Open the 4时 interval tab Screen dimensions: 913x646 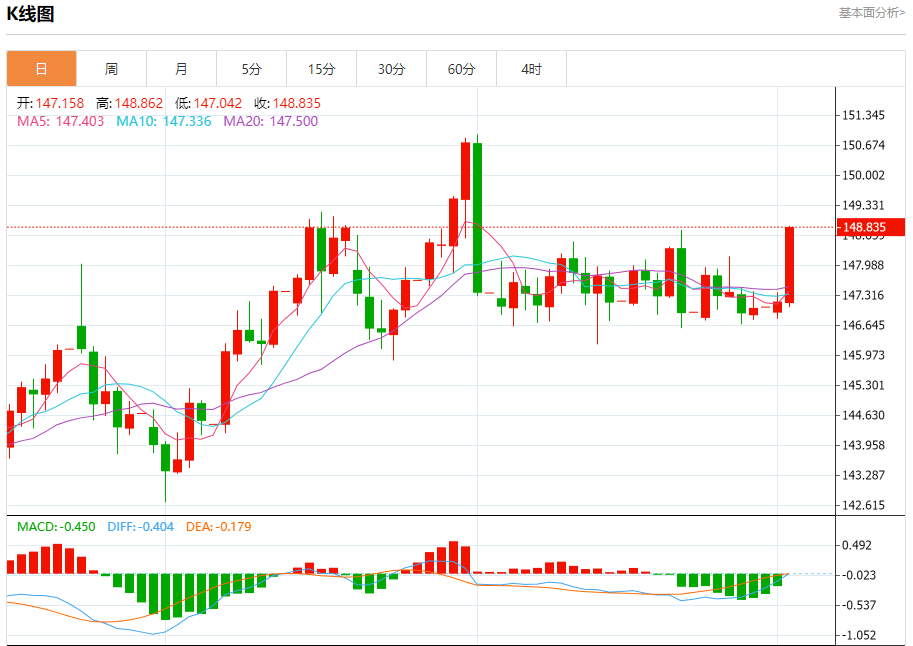(531, 69)
